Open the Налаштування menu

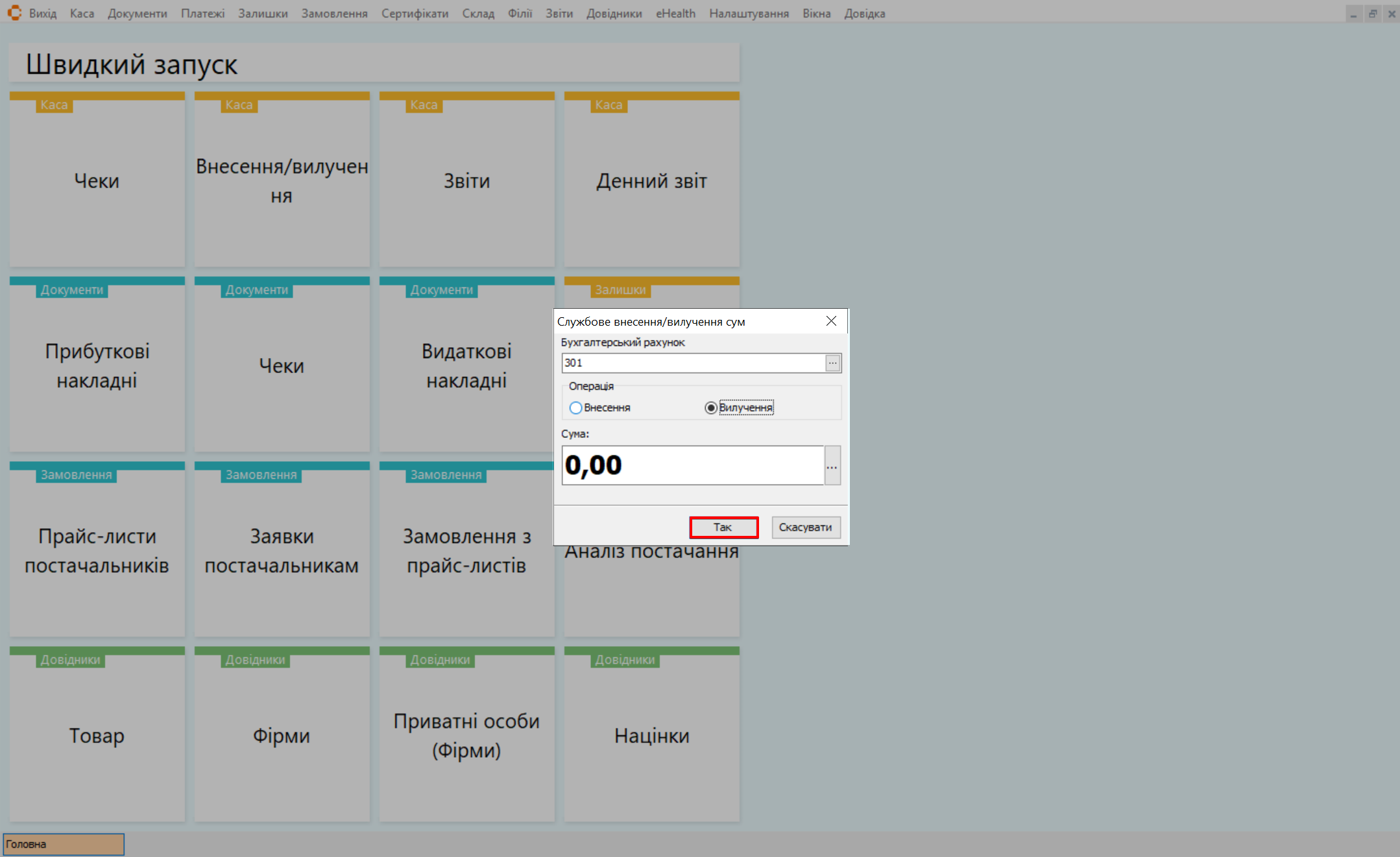coord(748,14)
